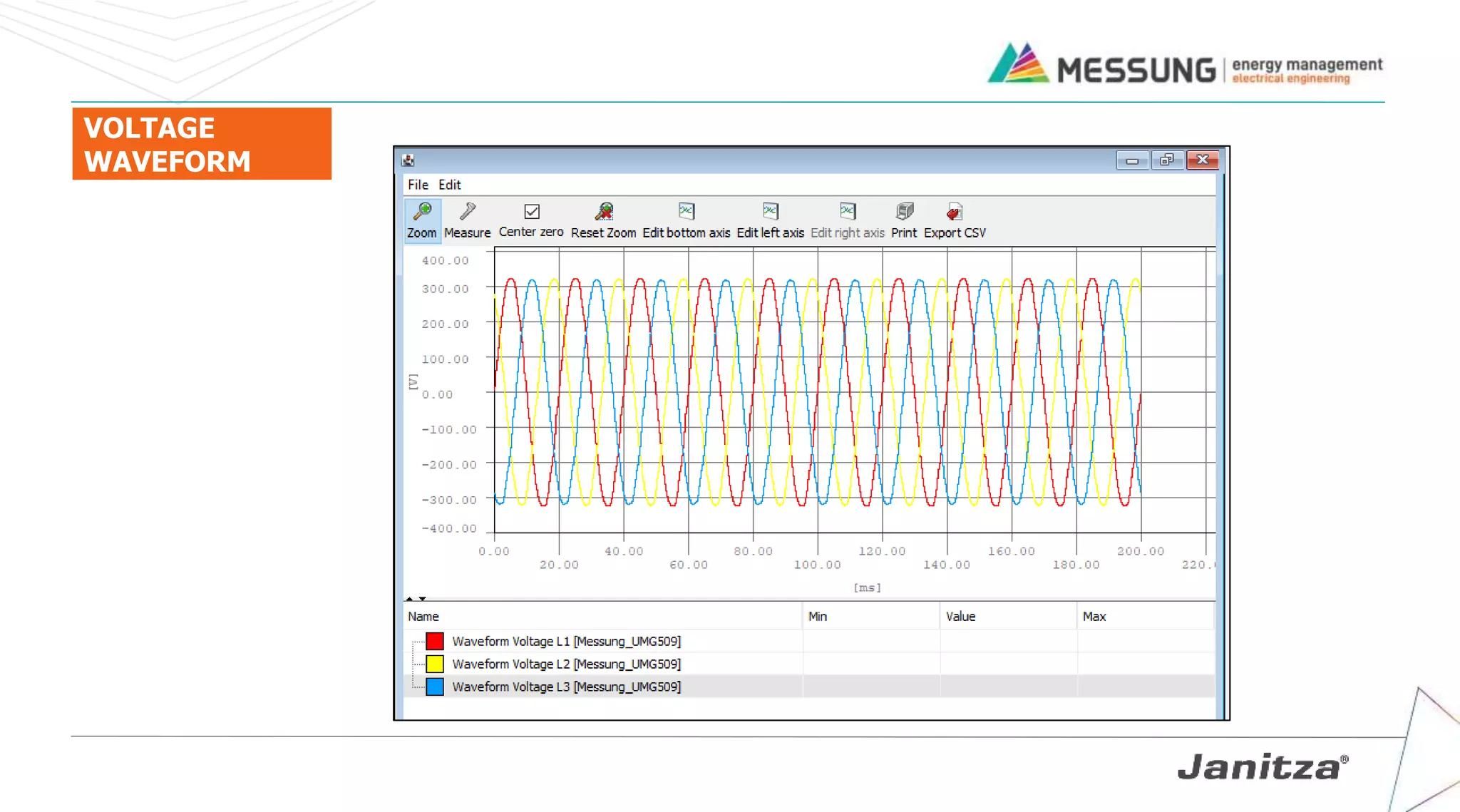Viewport: 1460px width, 812px height.
Task: Click the Max column header
Action: (1094, 616)
